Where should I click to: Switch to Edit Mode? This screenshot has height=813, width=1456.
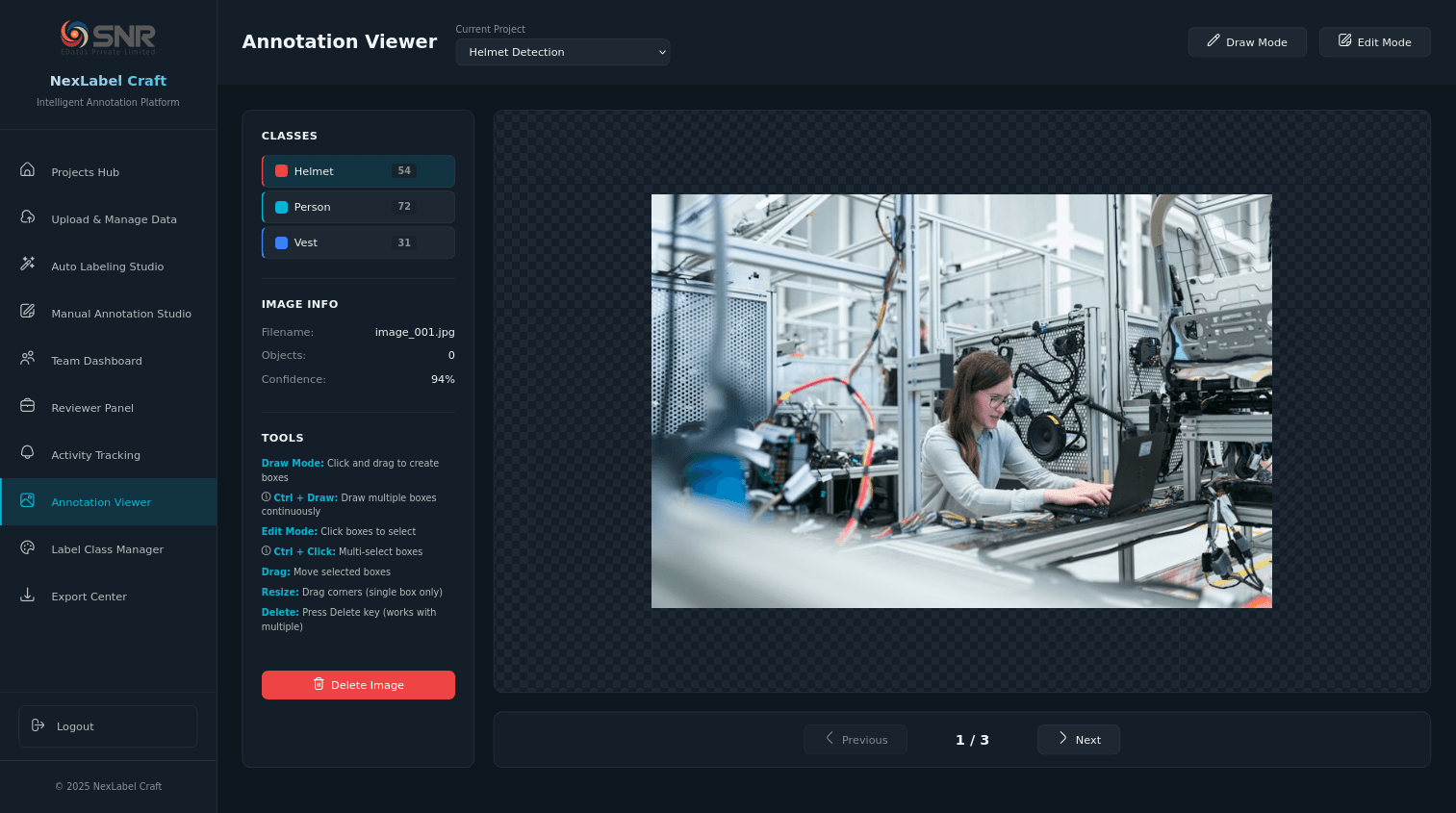[x=1374, y=42]
